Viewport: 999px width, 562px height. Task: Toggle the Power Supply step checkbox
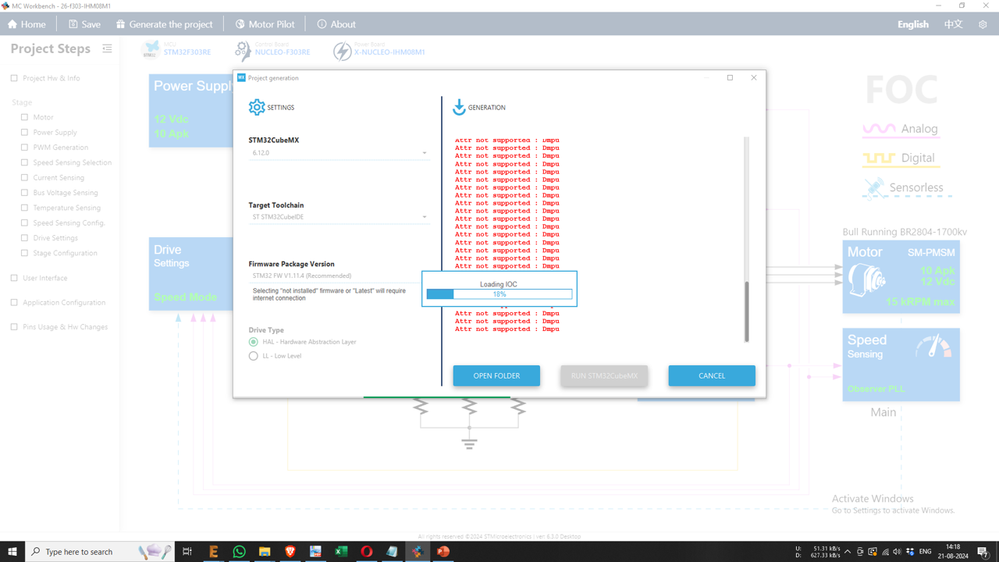[24, 133]
